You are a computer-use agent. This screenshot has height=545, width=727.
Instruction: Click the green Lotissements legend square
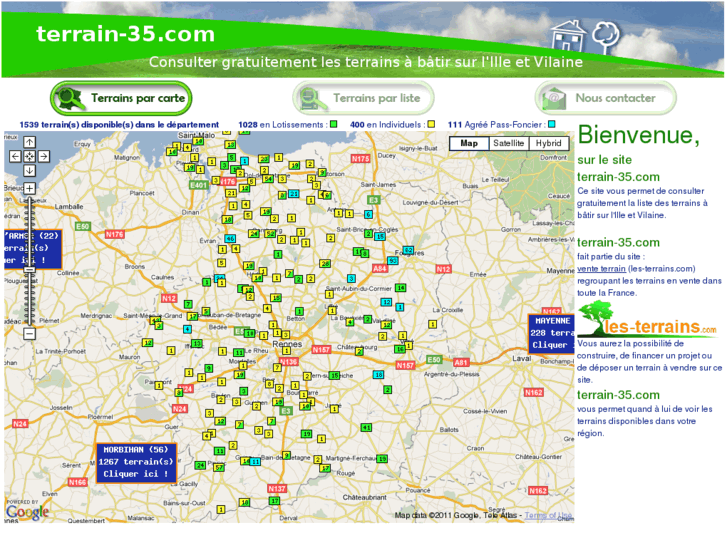tap(333, 124)
